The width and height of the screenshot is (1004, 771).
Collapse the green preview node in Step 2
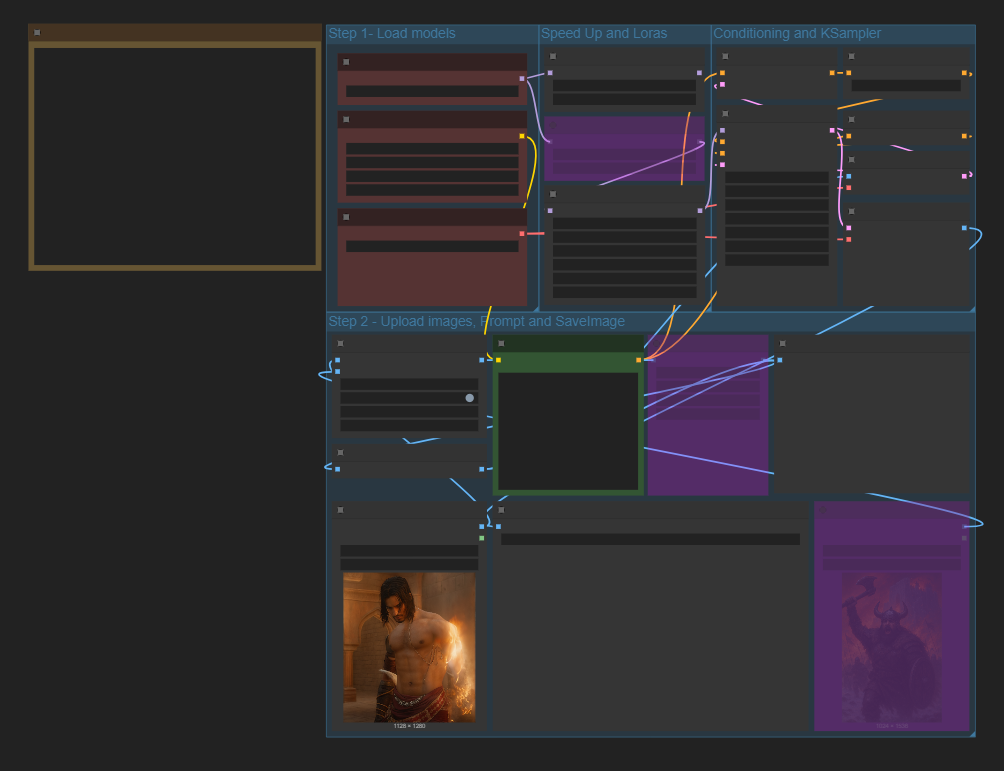(501, 344)
